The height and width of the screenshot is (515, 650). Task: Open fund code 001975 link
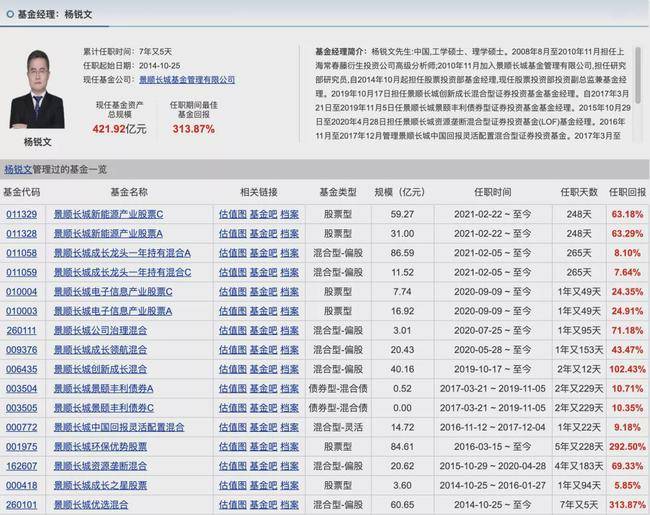click(22, 447)
